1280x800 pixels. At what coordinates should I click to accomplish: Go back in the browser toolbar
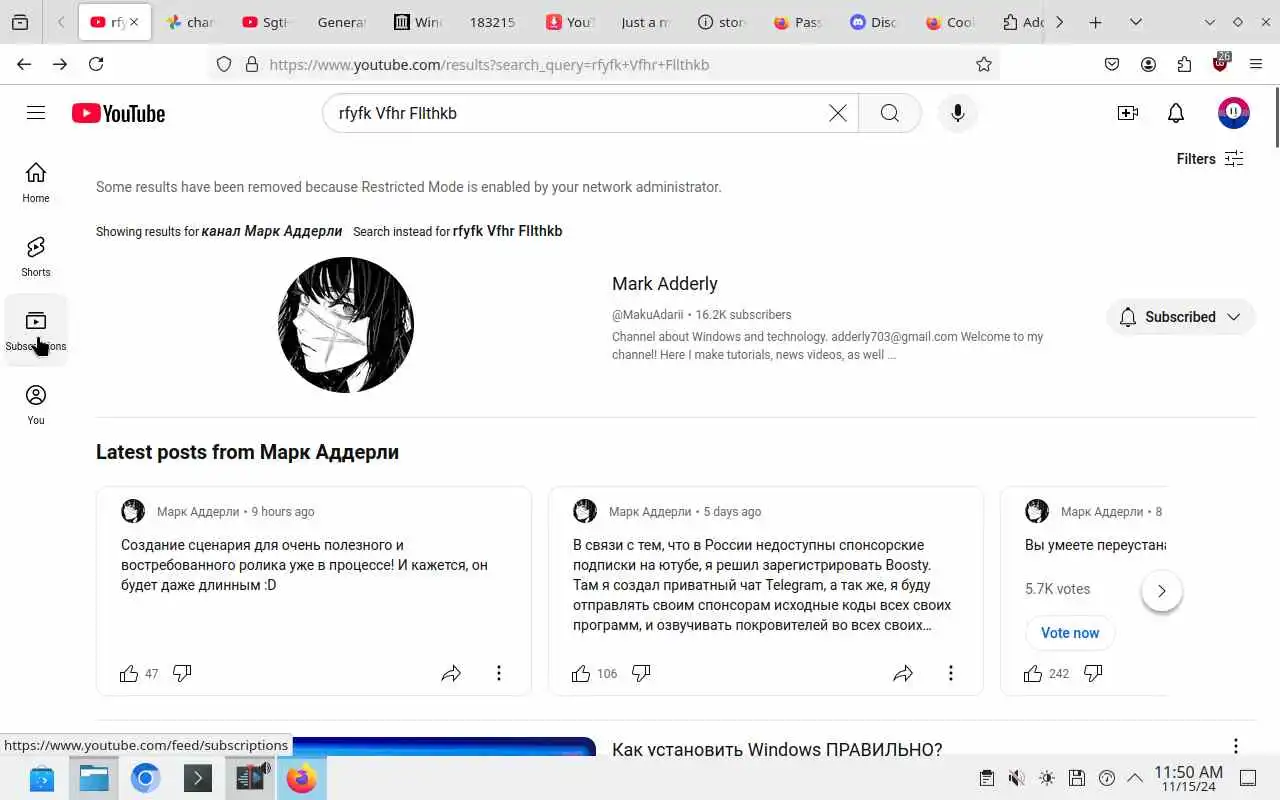click(24, 64)
